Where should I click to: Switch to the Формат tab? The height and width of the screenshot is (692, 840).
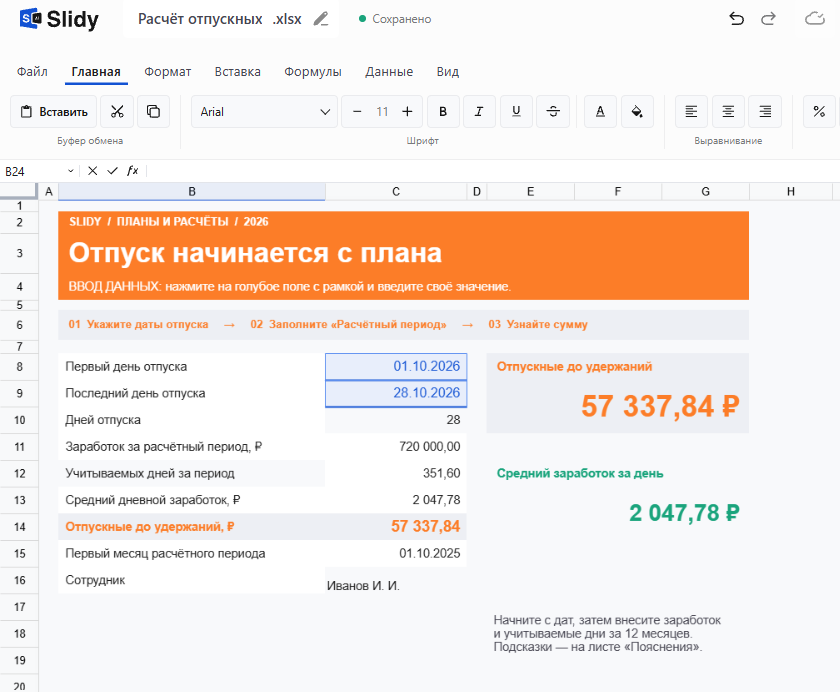click(x=168, y=72)
